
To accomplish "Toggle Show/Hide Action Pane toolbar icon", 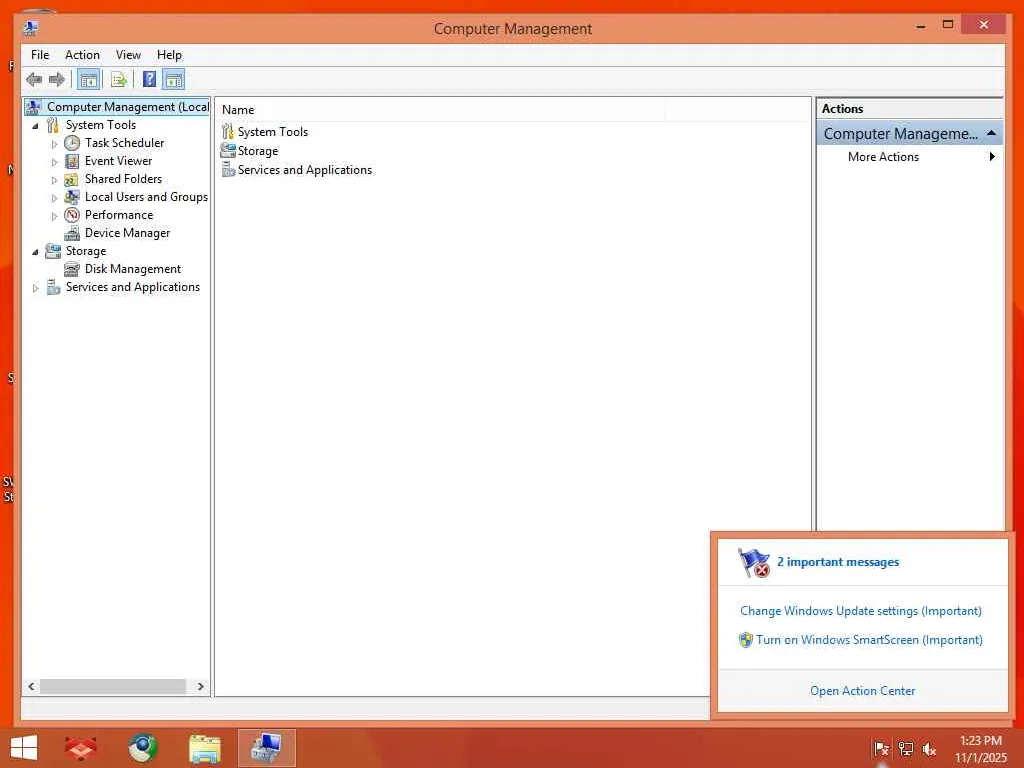I will (x=174, y=80).
